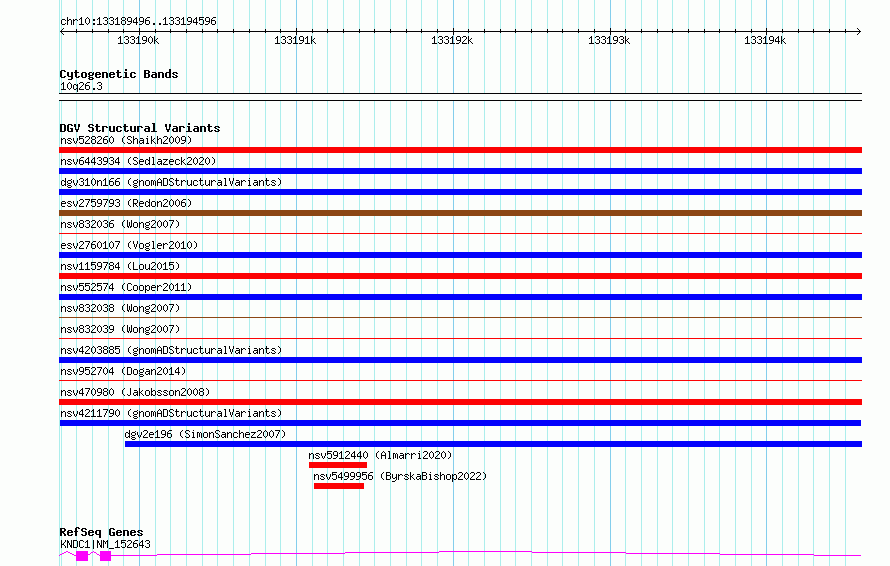Click the first magenta KNDC1 exon block
This screenshot has width=890, height=566.
[x=82, y=556]
